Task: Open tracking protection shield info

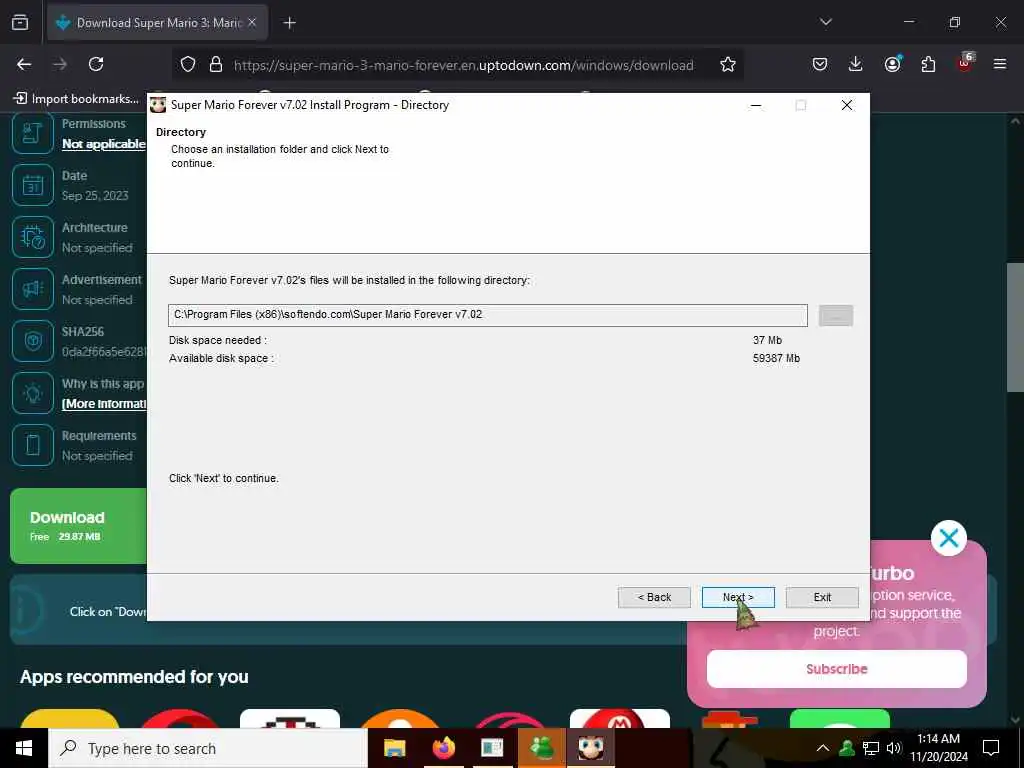Action: click(188, 64)
